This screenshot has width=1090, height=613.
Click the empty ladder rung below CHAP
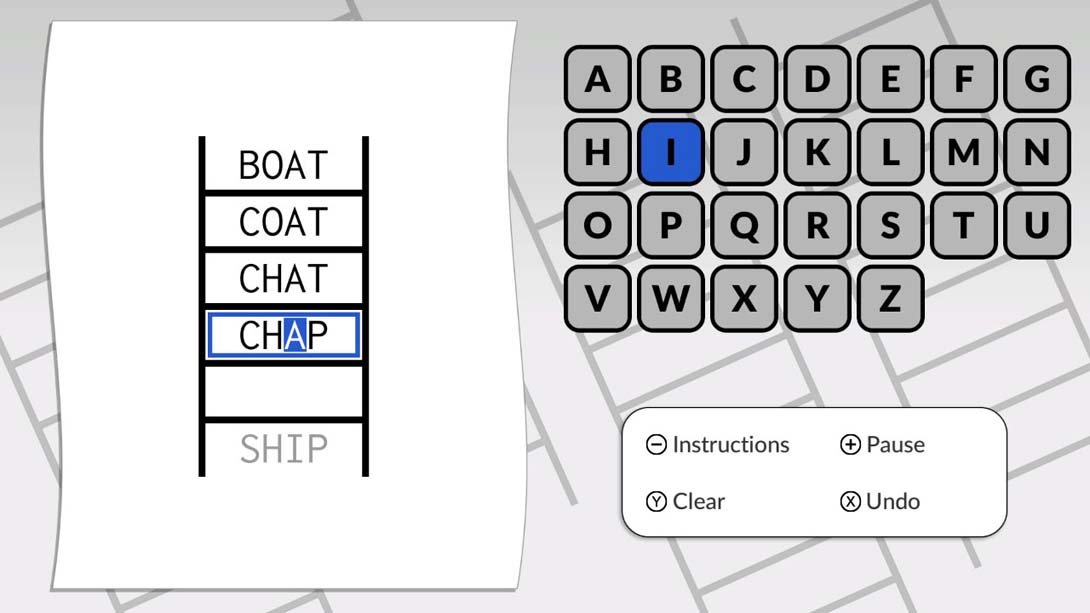pos(283,392)
